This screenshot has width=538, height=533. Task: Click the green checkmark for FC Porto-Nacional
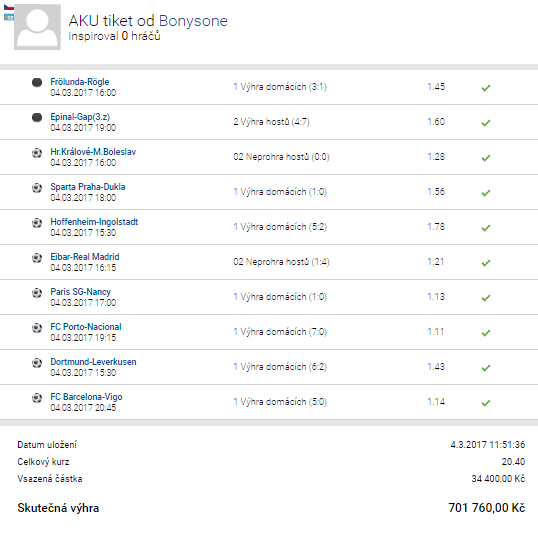click(486, 333)
